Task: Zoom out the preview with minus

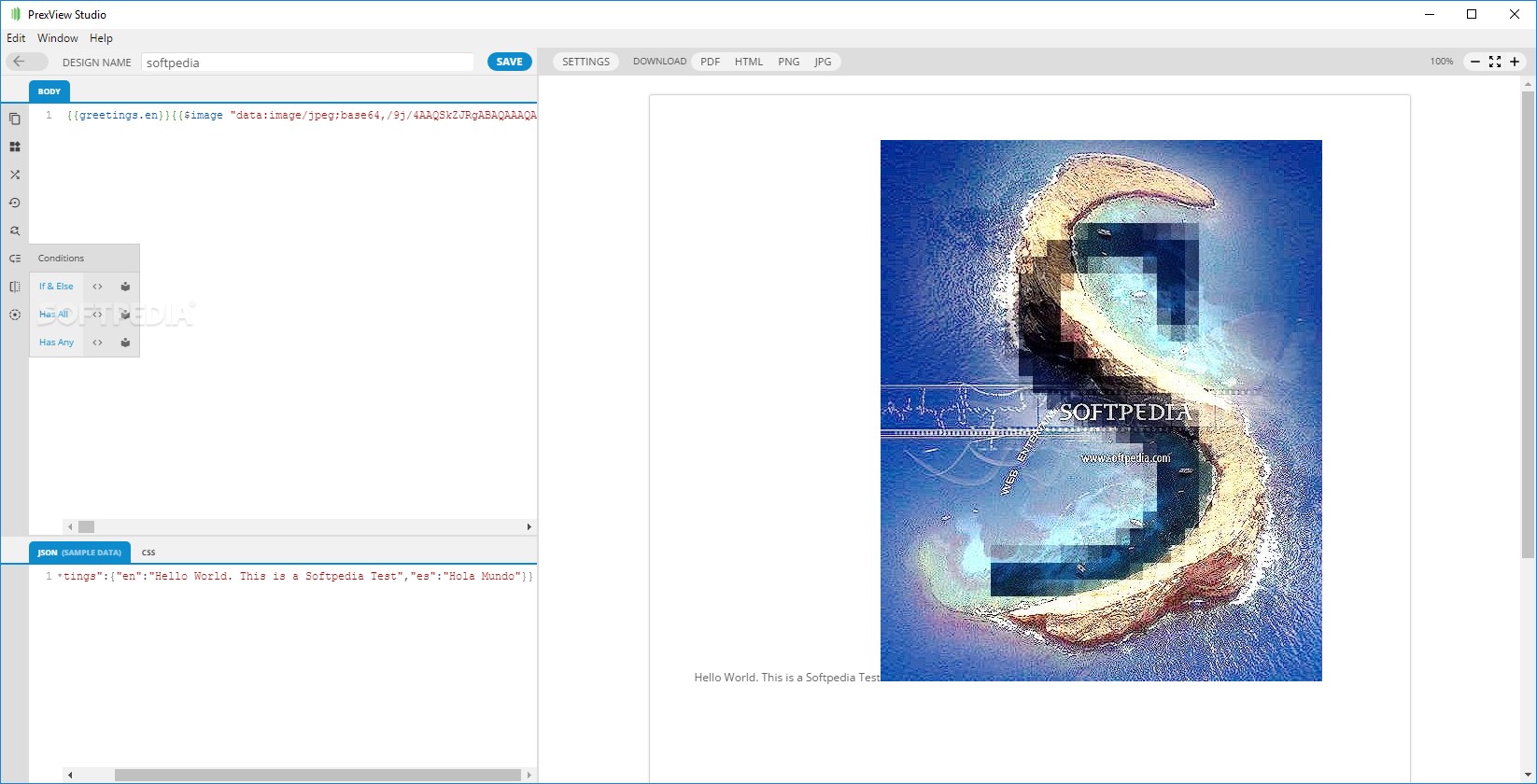Action: pyautogui.click(x=1475, y=62)
